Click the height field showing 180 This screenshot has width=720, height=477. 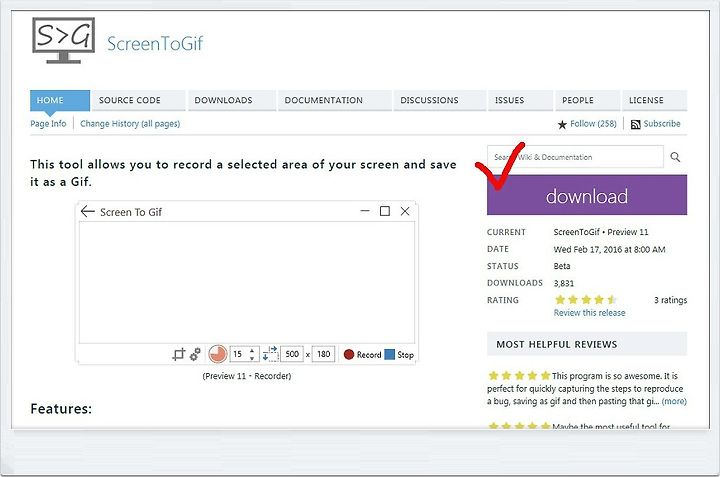tap(323, 354)
